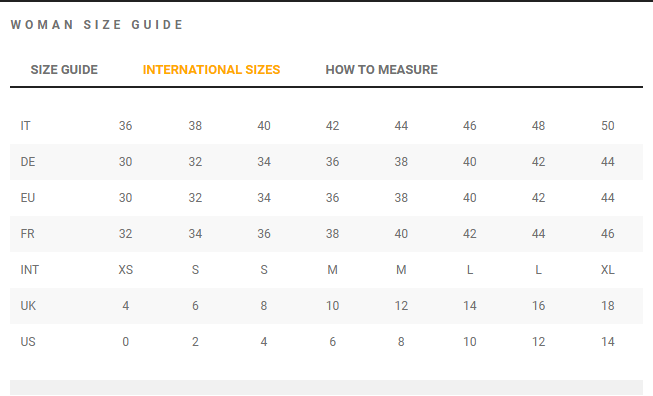Viewport: 653px width, 396px height.
Task: Select value 36 in the IT row
Action: point(125,126)
